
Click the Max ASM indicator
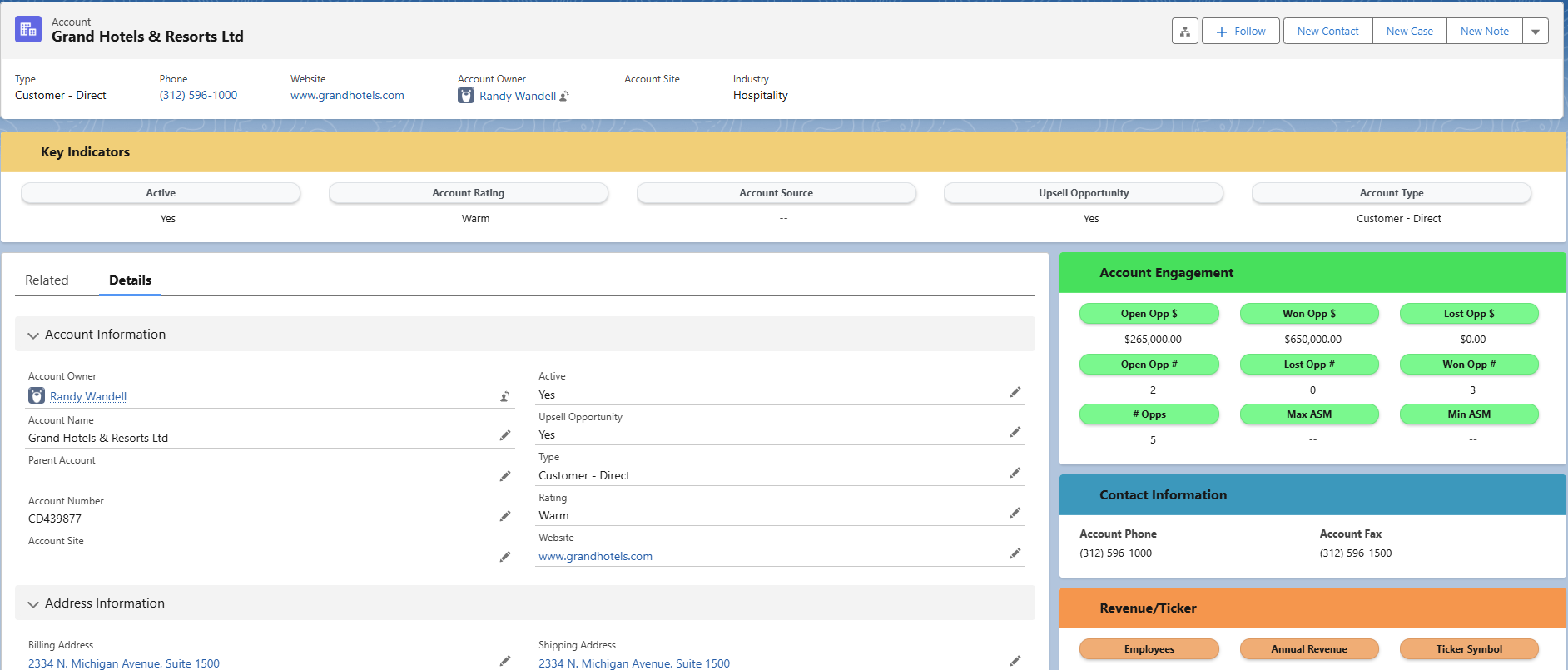point(1309,414)
